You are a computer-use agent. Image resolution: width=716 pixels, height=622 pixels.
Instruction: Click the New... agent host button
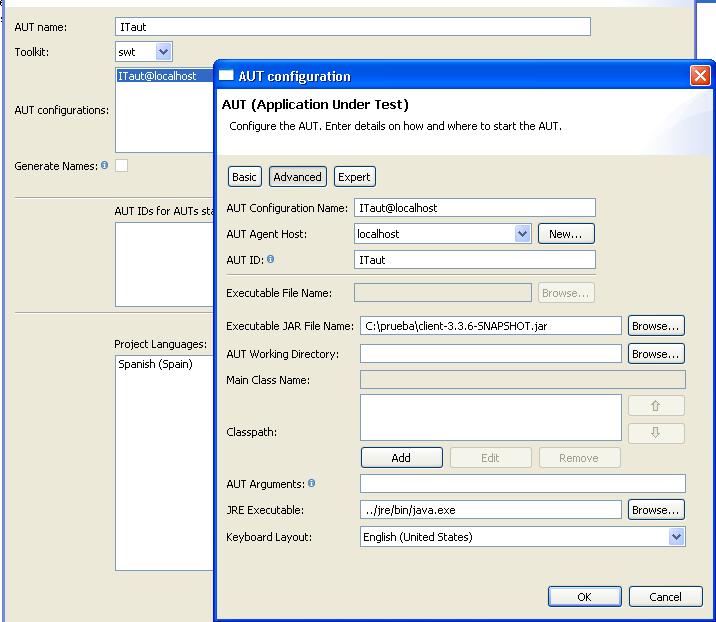click(x=566, y=234)
